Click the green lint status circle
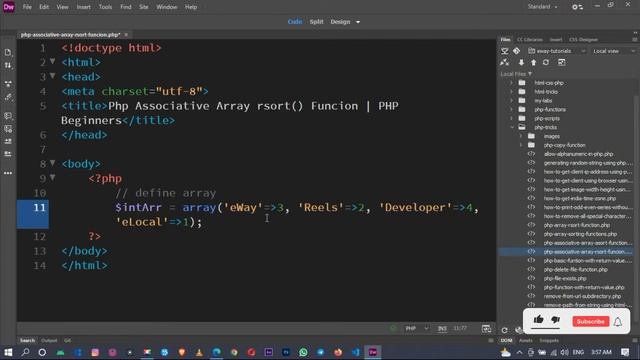The width and height of the screenshot is (640, 360). click(393, 328)
